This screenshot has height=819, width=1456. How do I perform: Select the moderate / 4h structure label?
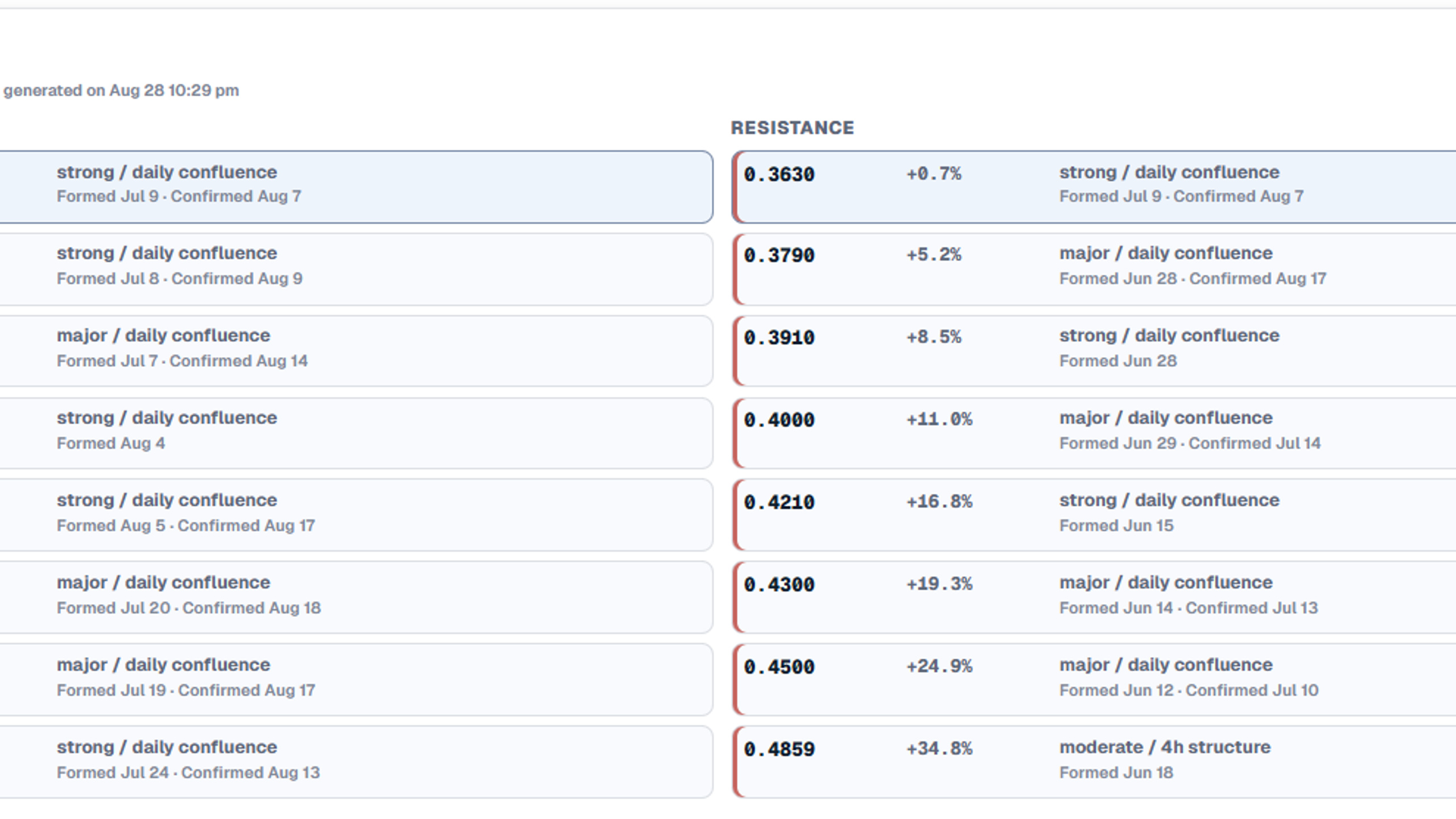tap(1165, 747)
